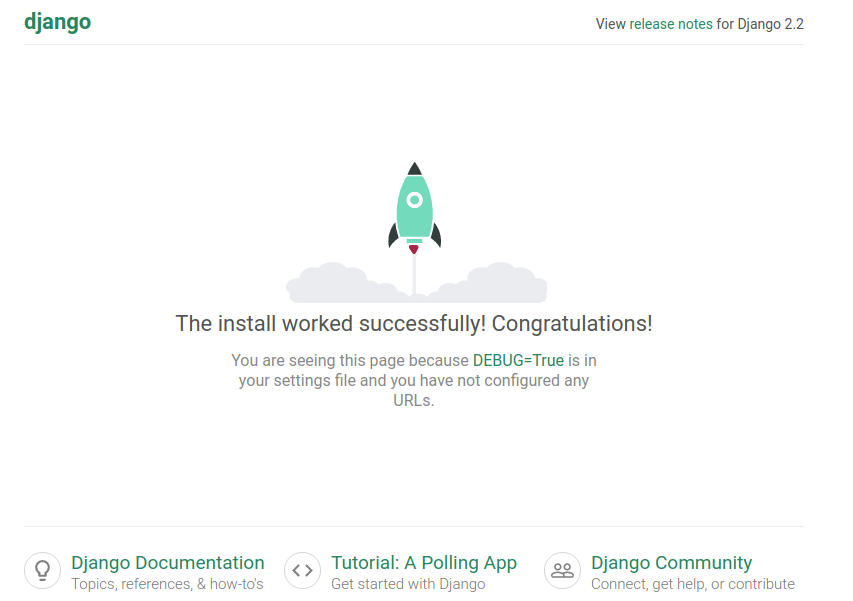This screenshot has height=601, width=853.
Task: Click the code brackets tutorial icon
Action: tap(302, 571)
